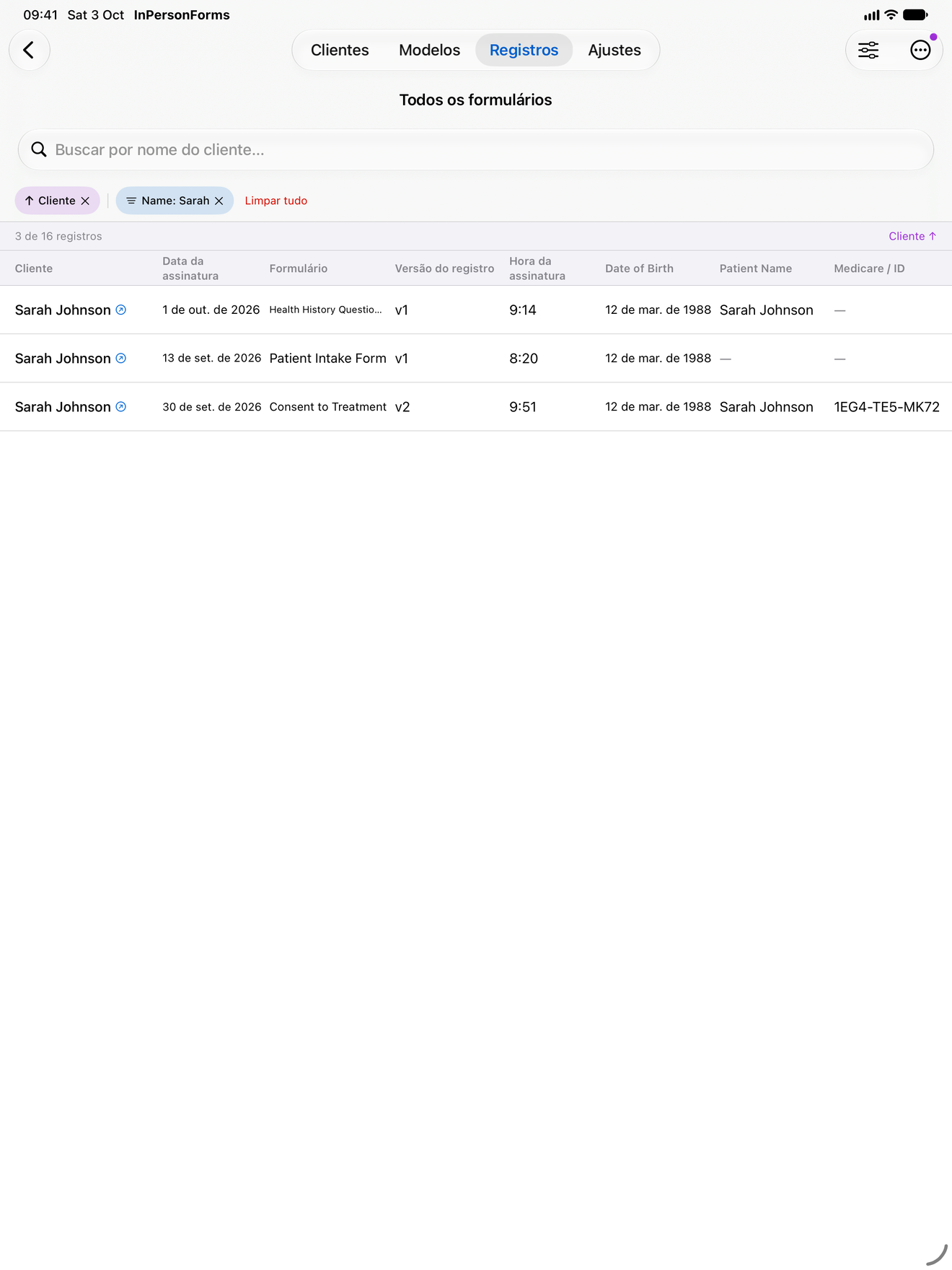Open the Consent to Treatment record
The width and height of the screenshot is (952, 1270).
(328, 407)
